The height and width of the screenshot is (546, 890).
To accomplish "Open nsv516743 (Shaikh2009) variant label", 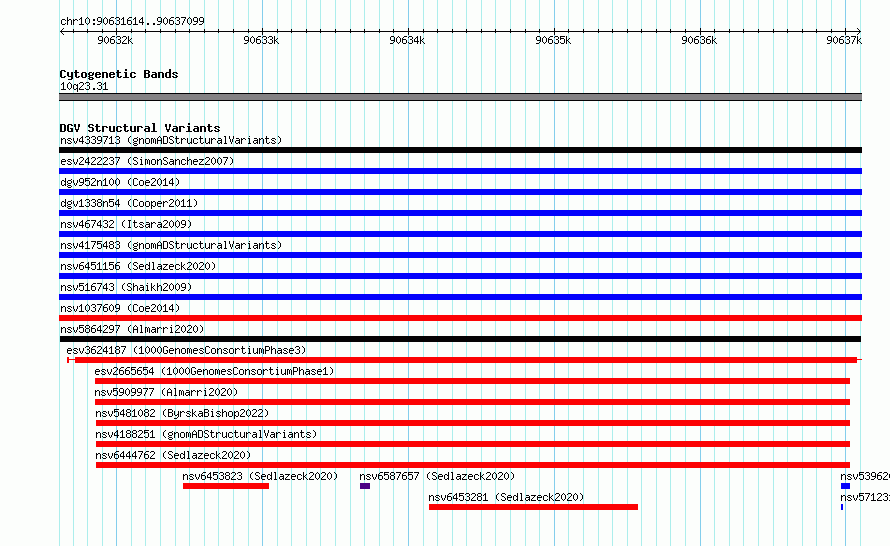I will point(126,287).
